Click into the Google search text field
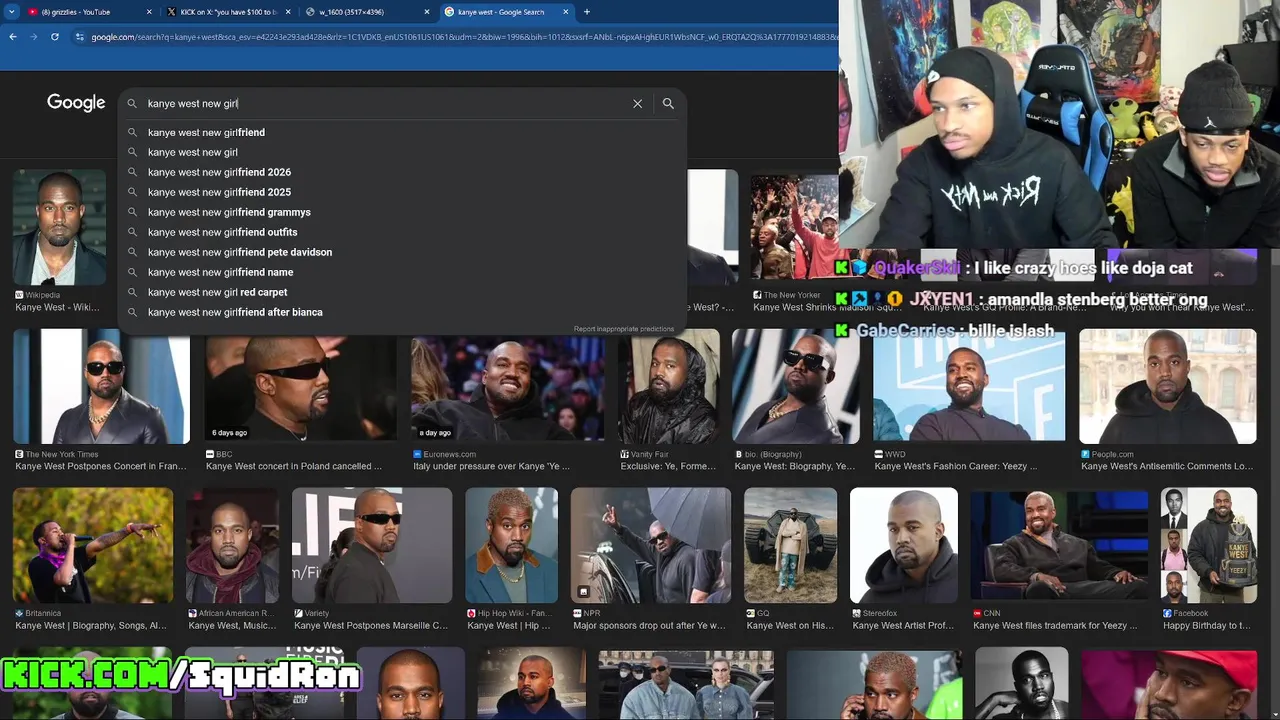The width and height of the screenshot is (1280, 720). [x=385, y=104]
